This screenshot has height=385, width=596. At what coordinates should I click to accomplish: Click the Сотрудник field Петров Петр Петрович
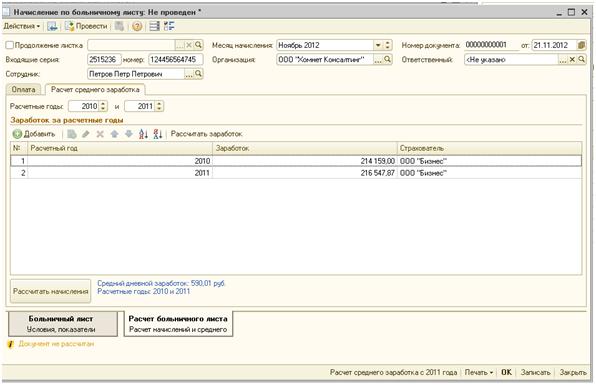tap(136, 74)
